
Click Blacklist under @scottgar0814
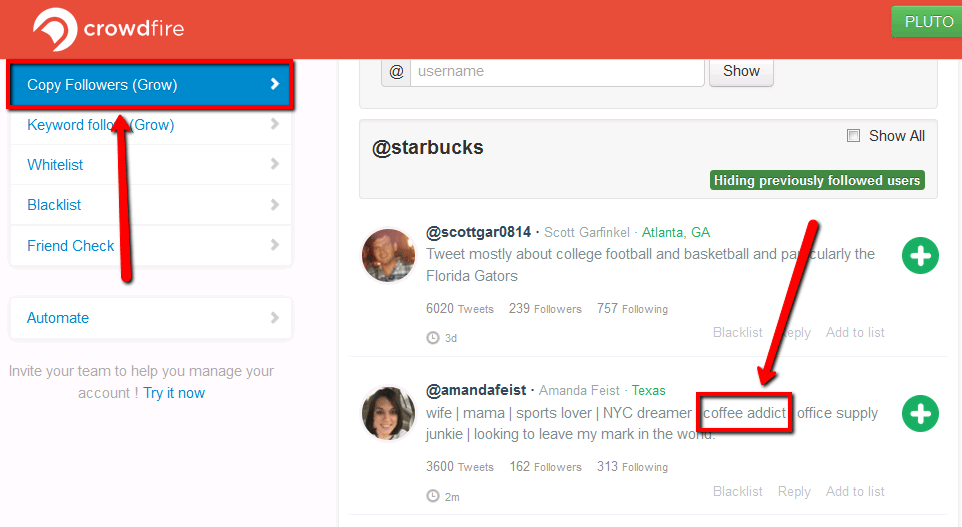(737, 333)
